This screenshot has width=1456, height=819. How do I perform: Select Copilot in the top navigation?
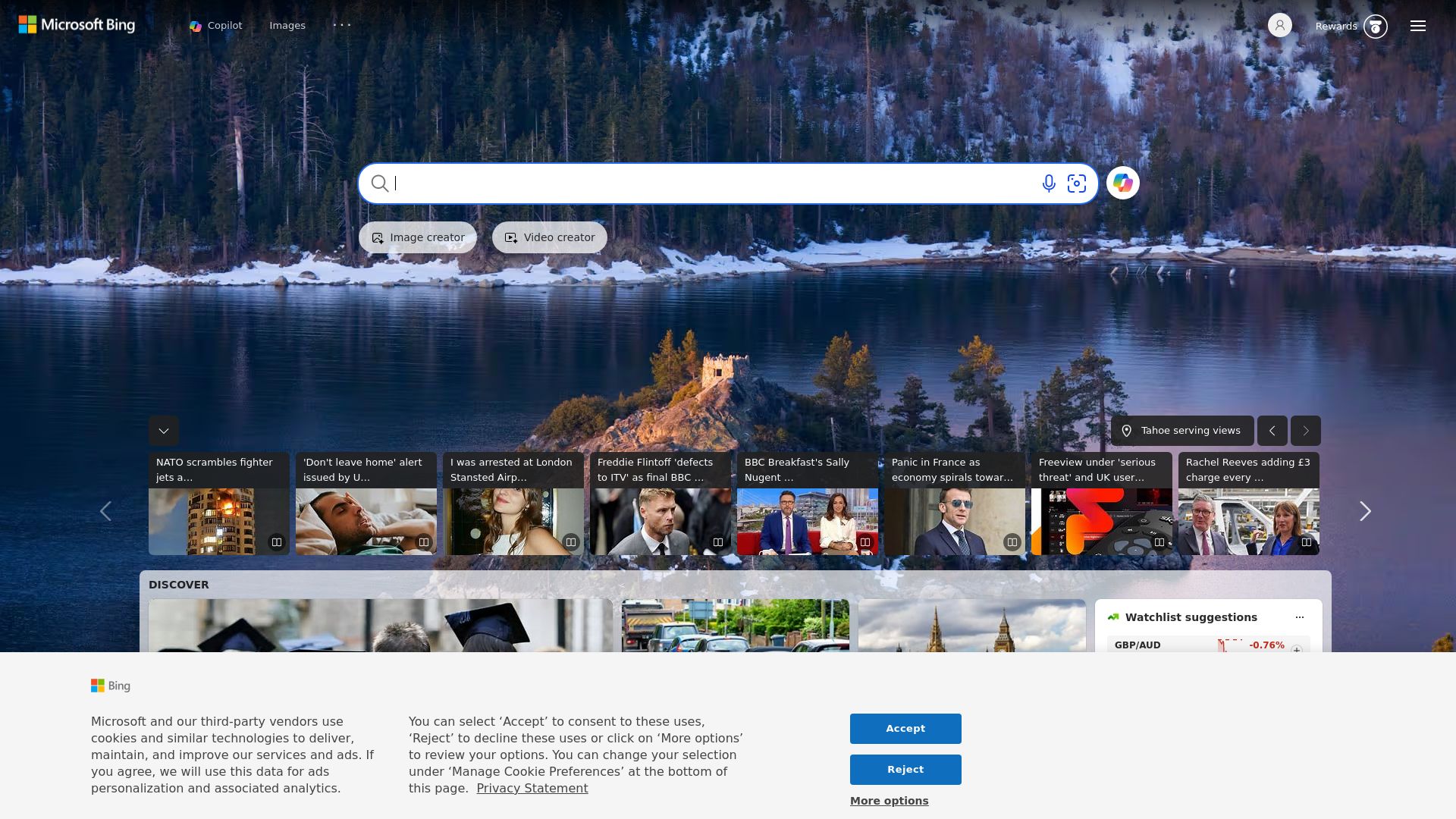pyautogui.click(x=215, y=25)
